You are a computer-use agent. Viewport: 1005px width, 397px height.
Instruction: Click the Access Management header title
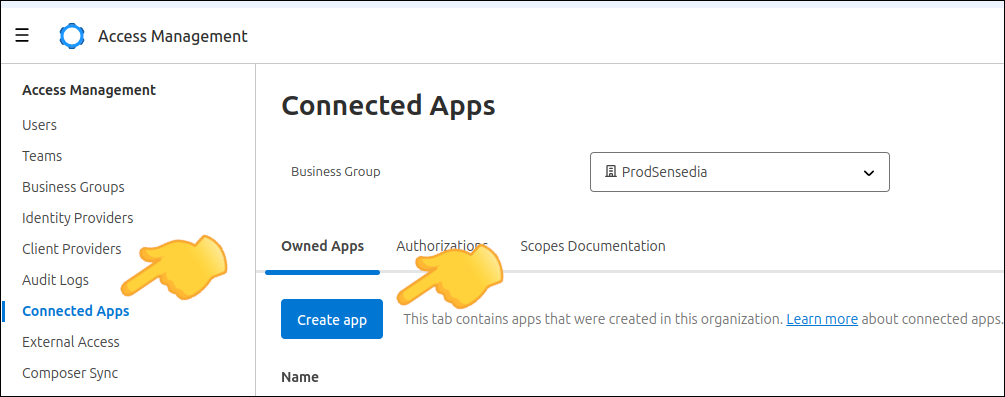172,36
